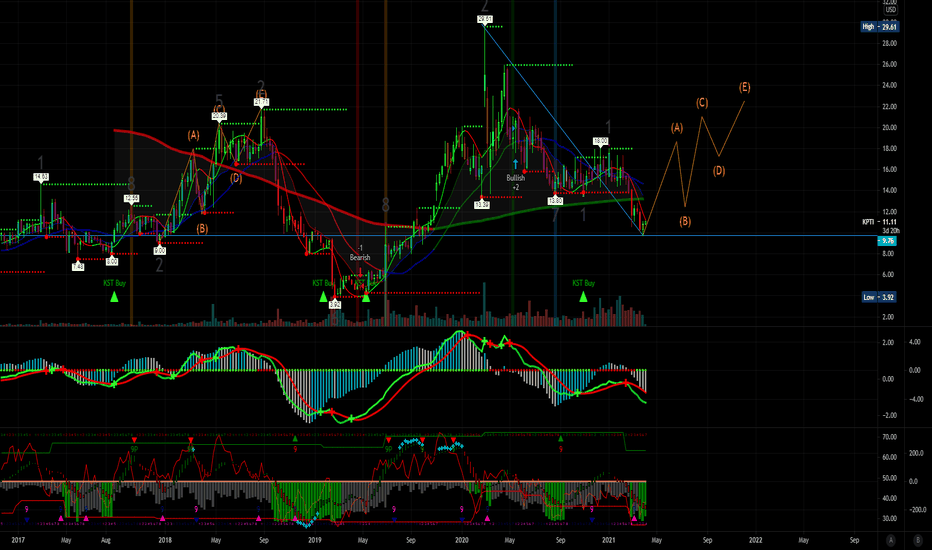Select the High 29.61 price label
This screenshot has width=932, height=550.
[x=879, y=27]
